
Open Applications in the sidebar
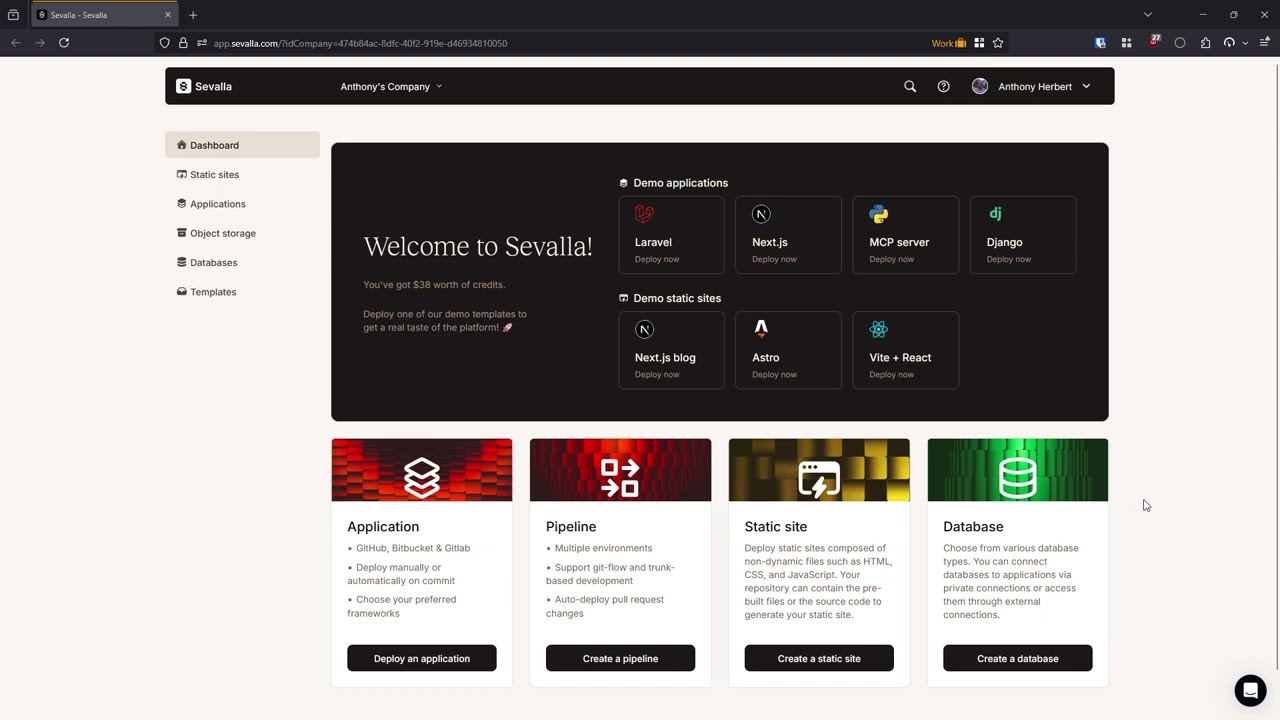pyautogui.click(x=243, y=204)
